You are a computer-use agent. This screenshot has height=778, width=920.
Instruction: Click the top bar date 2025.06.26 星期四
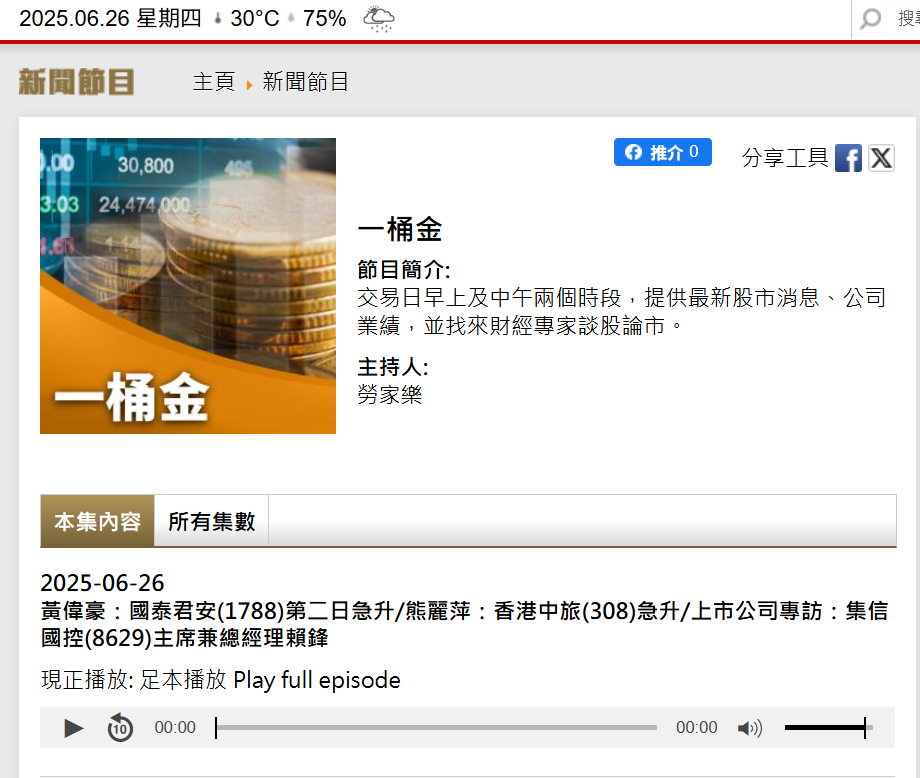(110, 18)
